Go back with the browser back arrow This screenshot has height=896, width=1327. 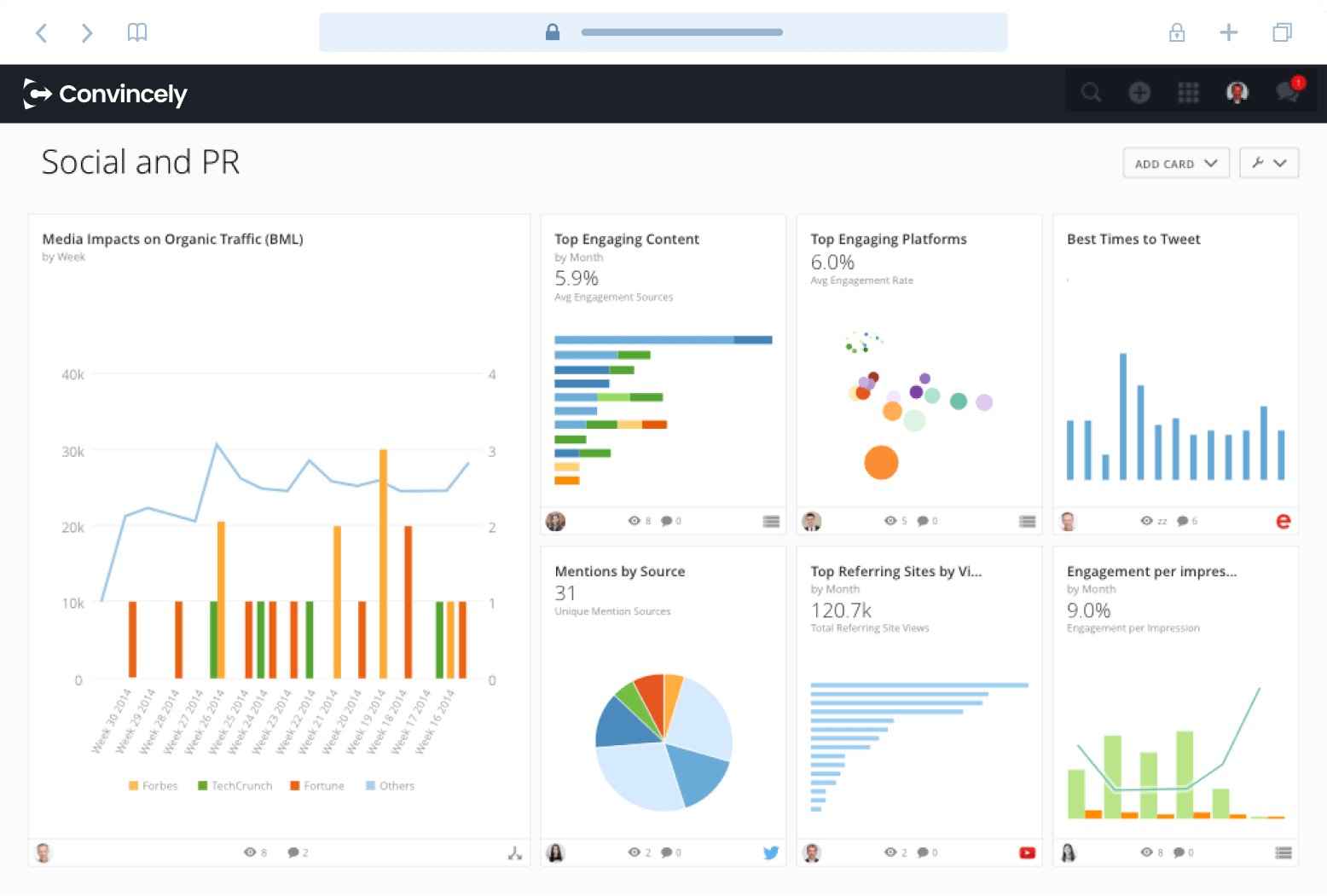coord(41,32)
